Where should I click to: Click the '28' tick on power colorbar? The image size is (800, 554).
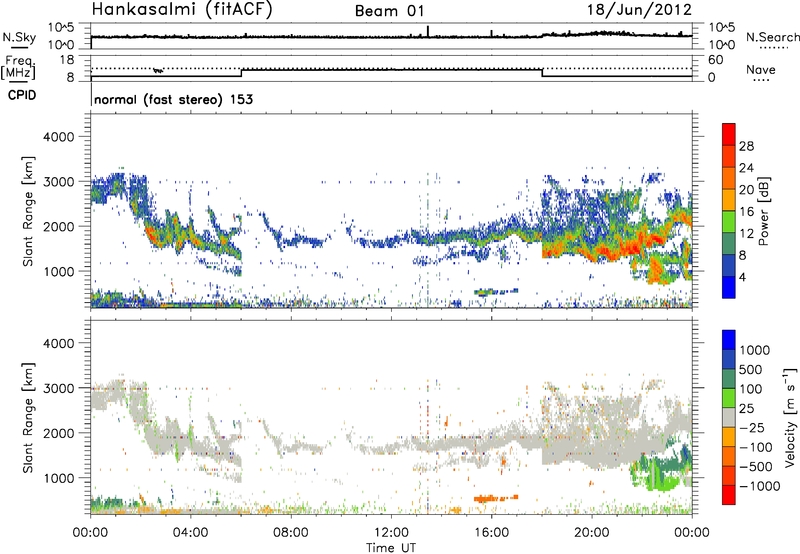pyautogui.click(x=746, y=146)
